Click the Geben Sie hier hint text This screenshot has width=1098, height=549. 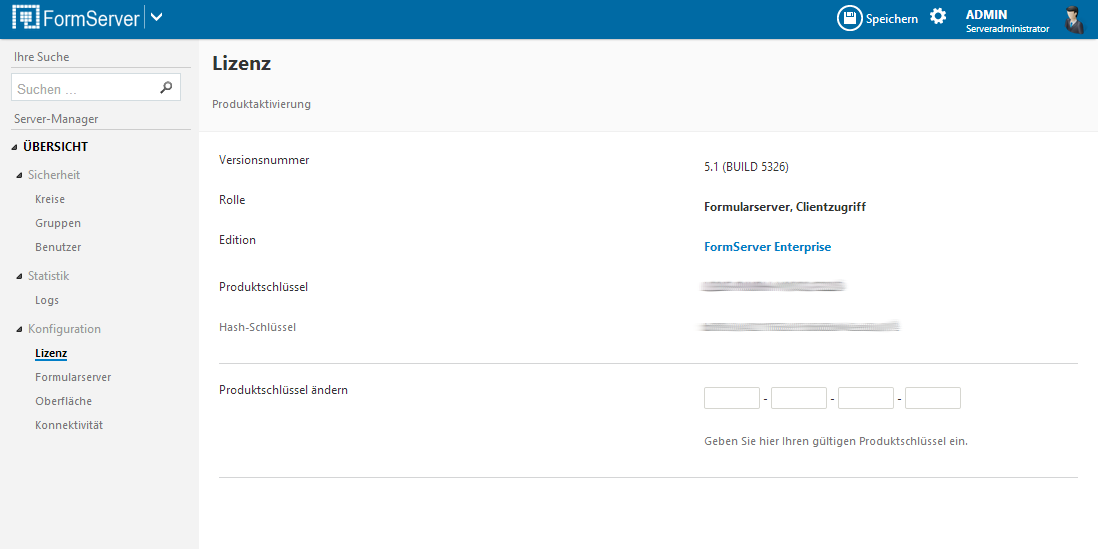point(836,442)
